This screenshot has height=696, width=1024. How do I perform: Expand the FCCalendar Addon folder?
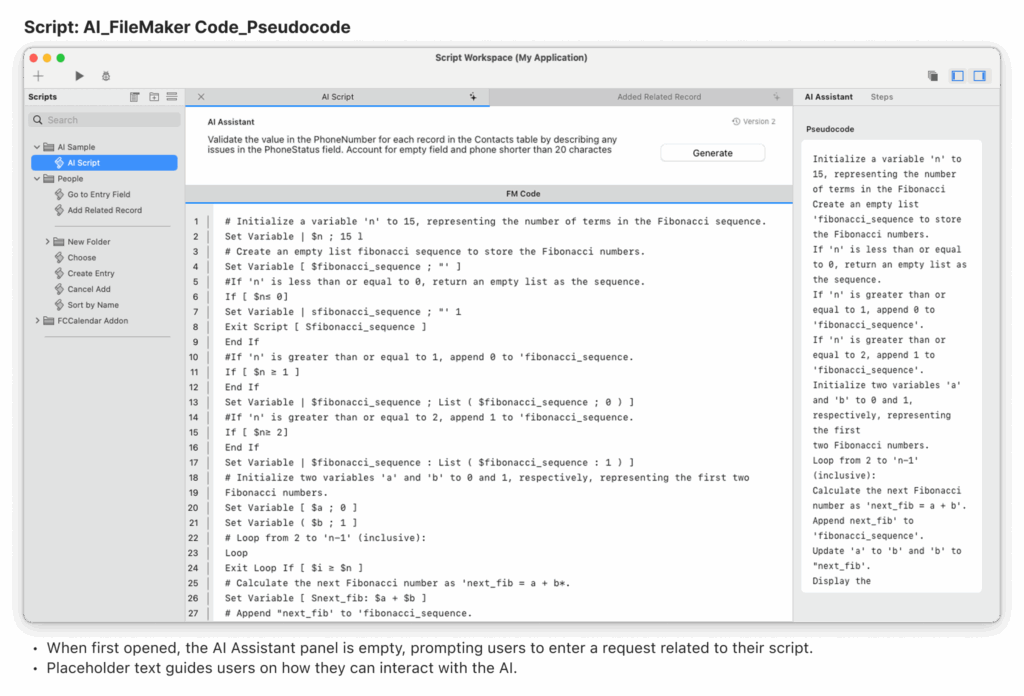coord(37,321)
